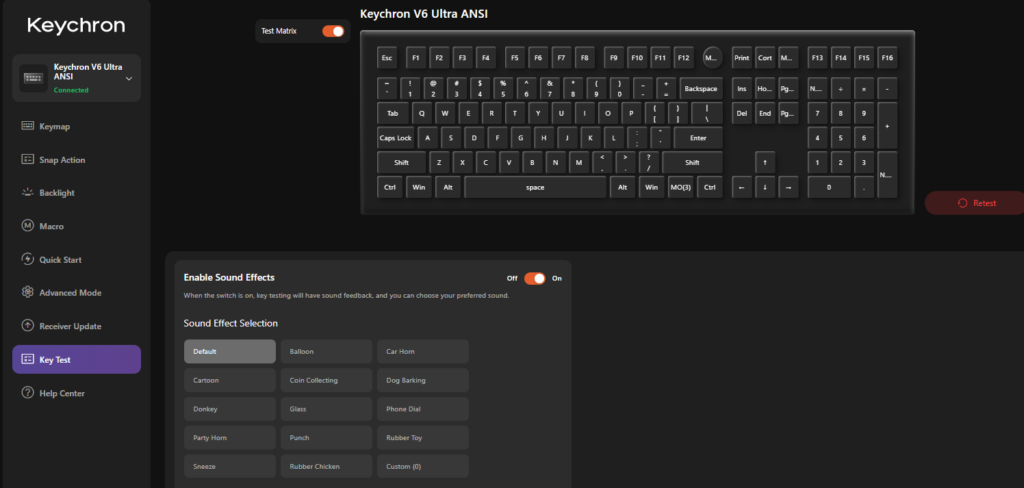Click the space bar key
This screenshot has height=488, width=1024.
click(535, 187)
